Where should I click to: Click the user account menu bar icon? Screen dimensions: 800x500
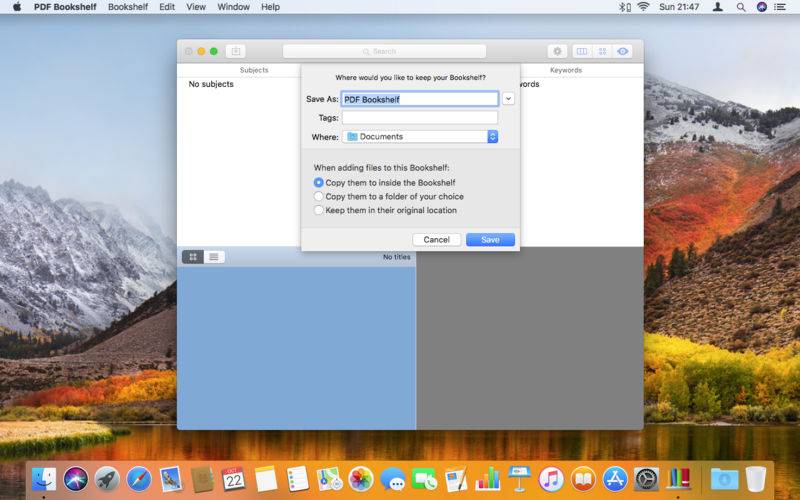click(718, 7)
